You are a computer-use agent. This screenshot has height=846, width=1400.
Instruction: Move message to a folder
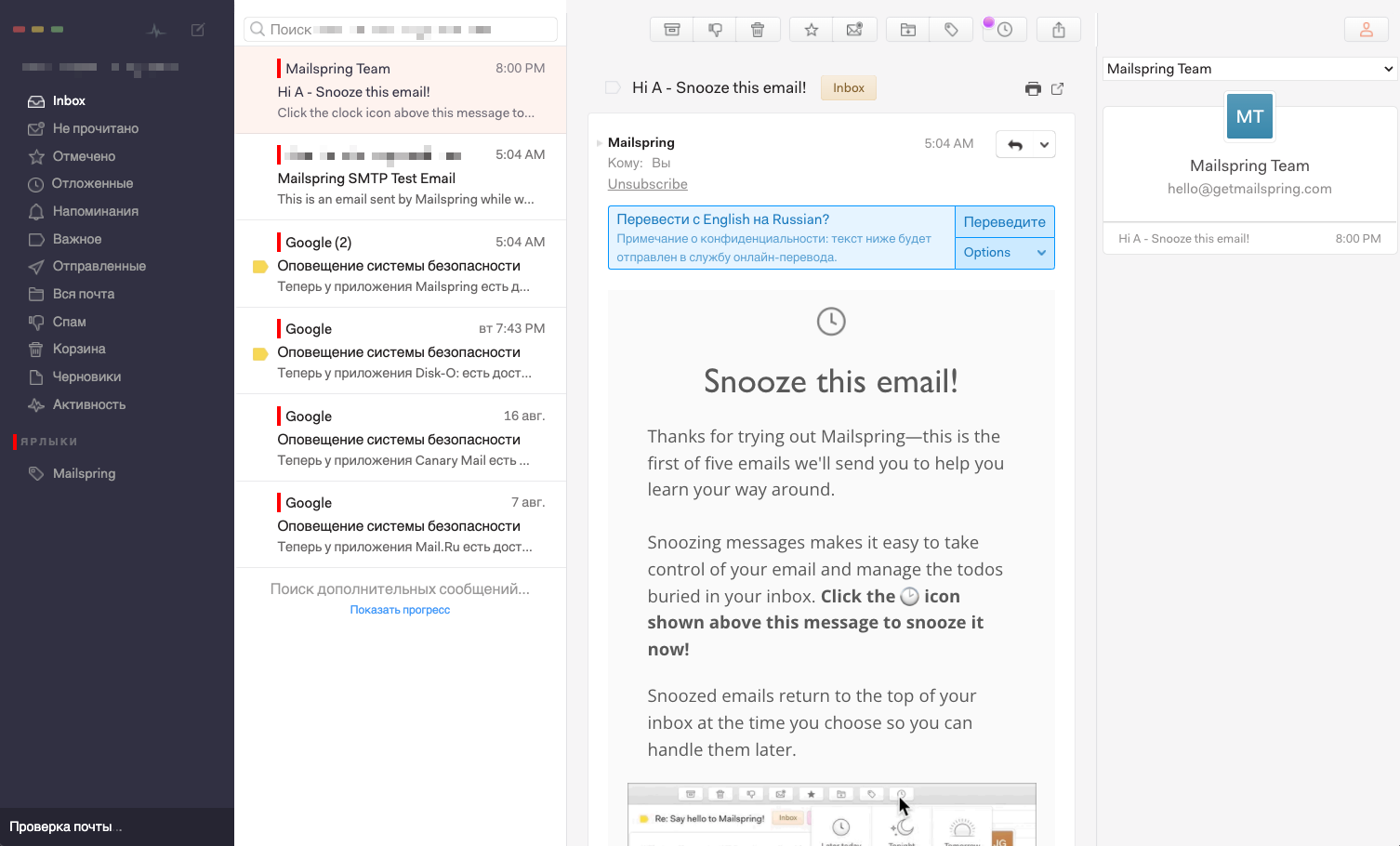908,30
